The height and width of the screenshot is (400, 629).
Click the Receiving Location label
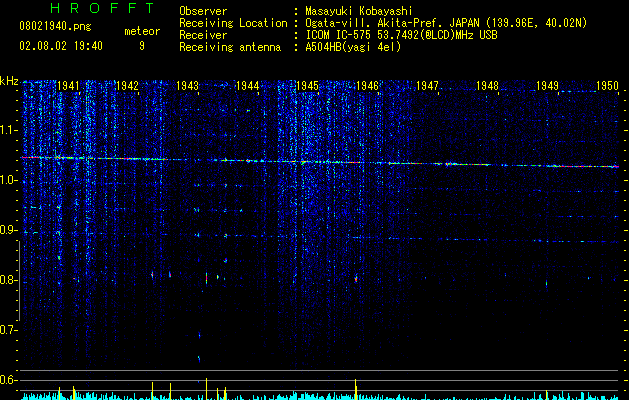(x=233, y=23)
